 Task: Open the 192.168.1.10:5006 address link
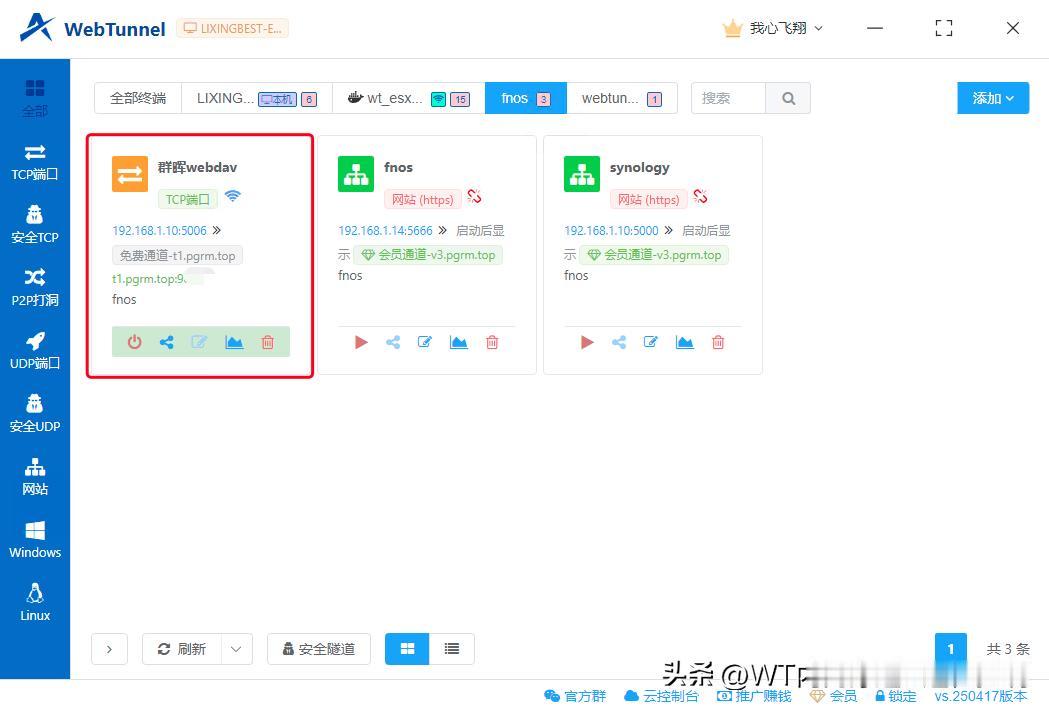pos(159,230)
